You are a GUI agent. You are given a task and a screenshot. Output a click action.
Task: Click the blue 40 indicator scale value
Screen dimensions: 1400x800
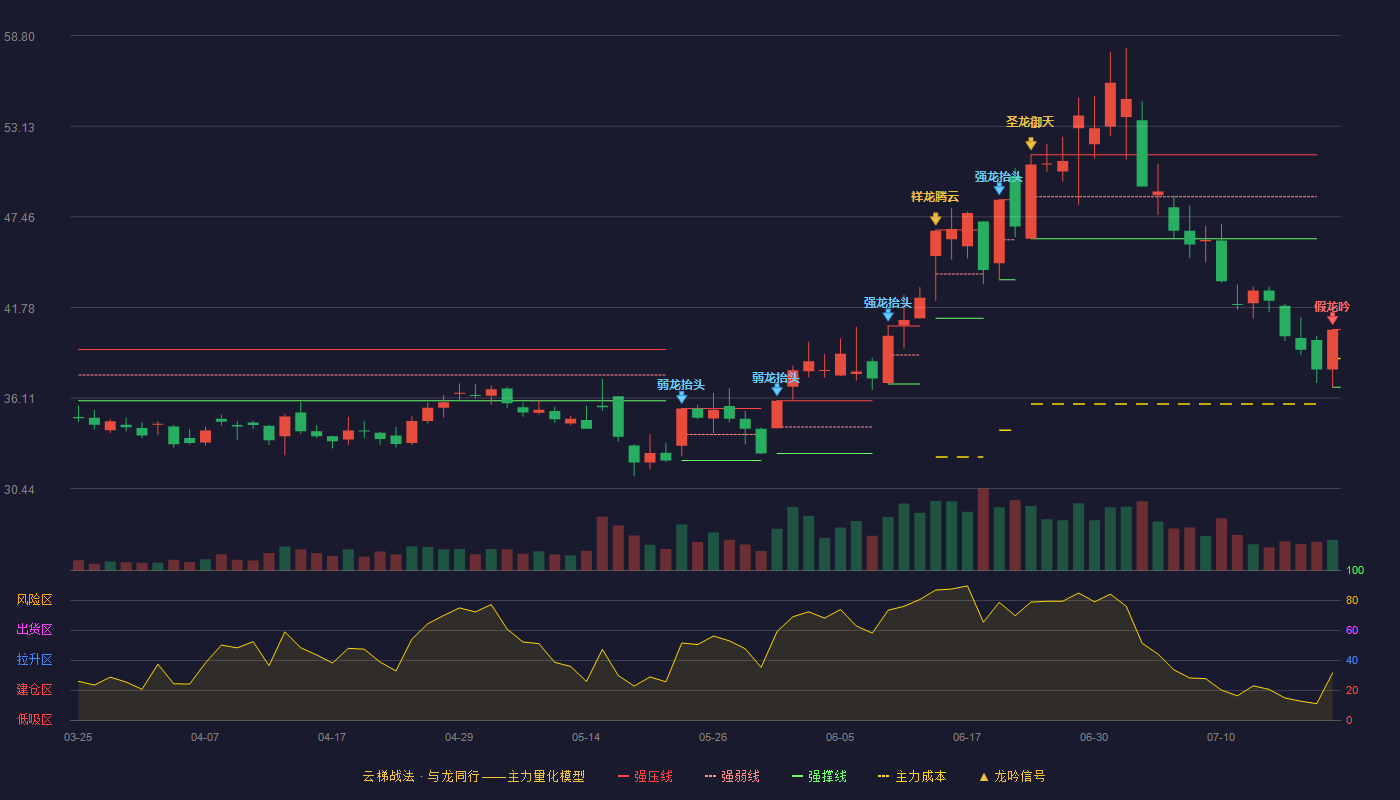1352,660
